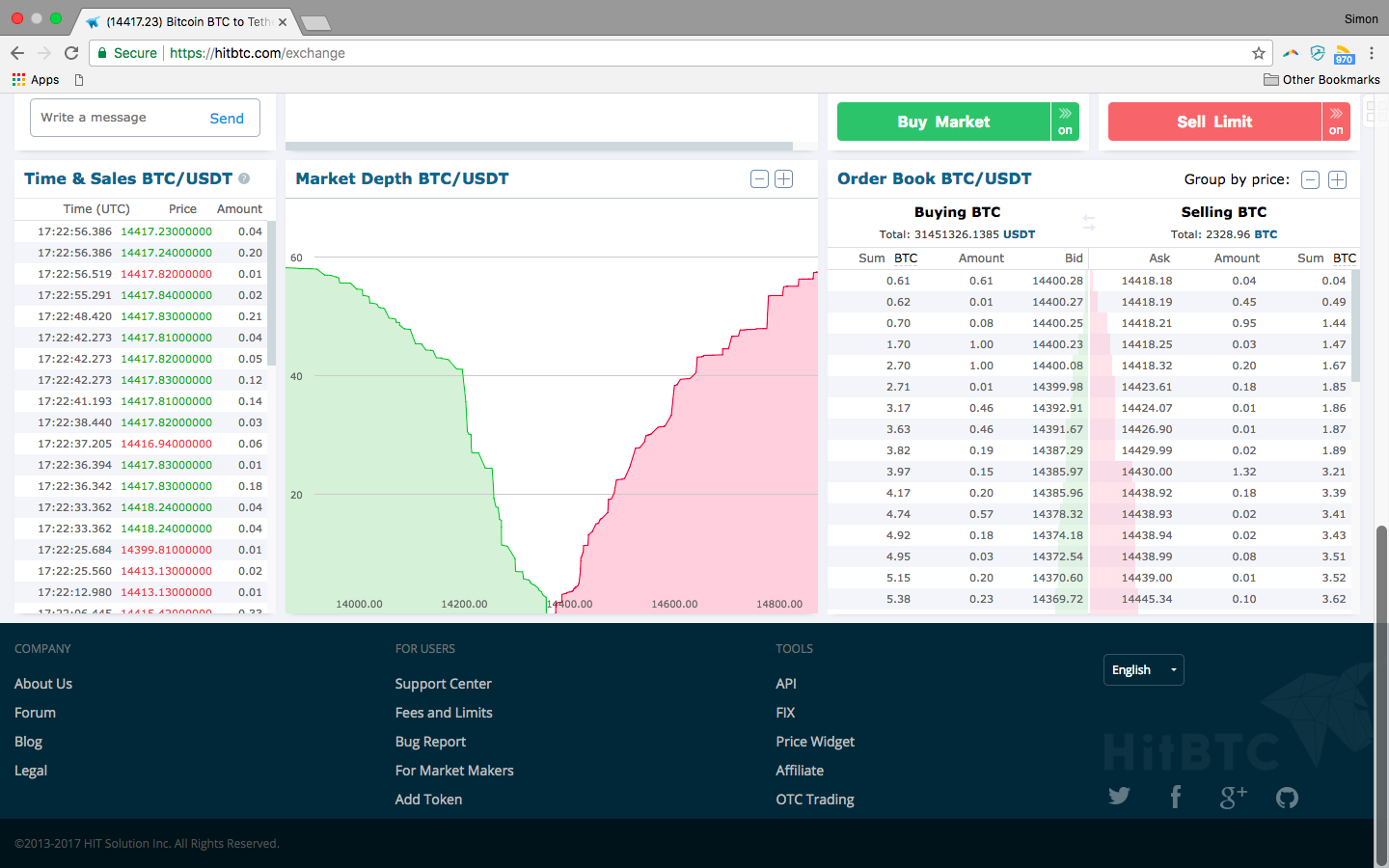Open HitBTC GitHub page
This screenshot has width=1389, height=868.
pyautogui.click(x=1287, y=798)
